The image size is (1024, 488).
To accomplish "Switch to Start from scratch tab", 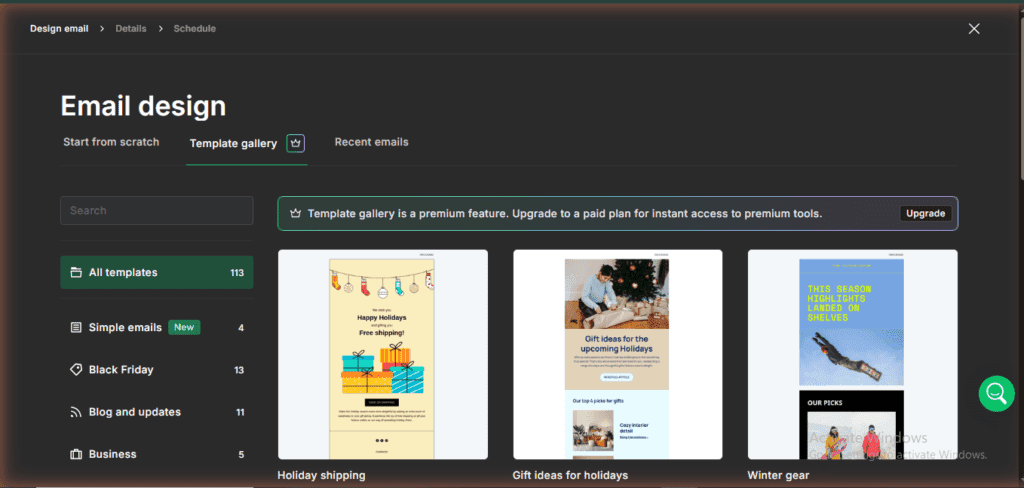I will (x=111, y=142).
